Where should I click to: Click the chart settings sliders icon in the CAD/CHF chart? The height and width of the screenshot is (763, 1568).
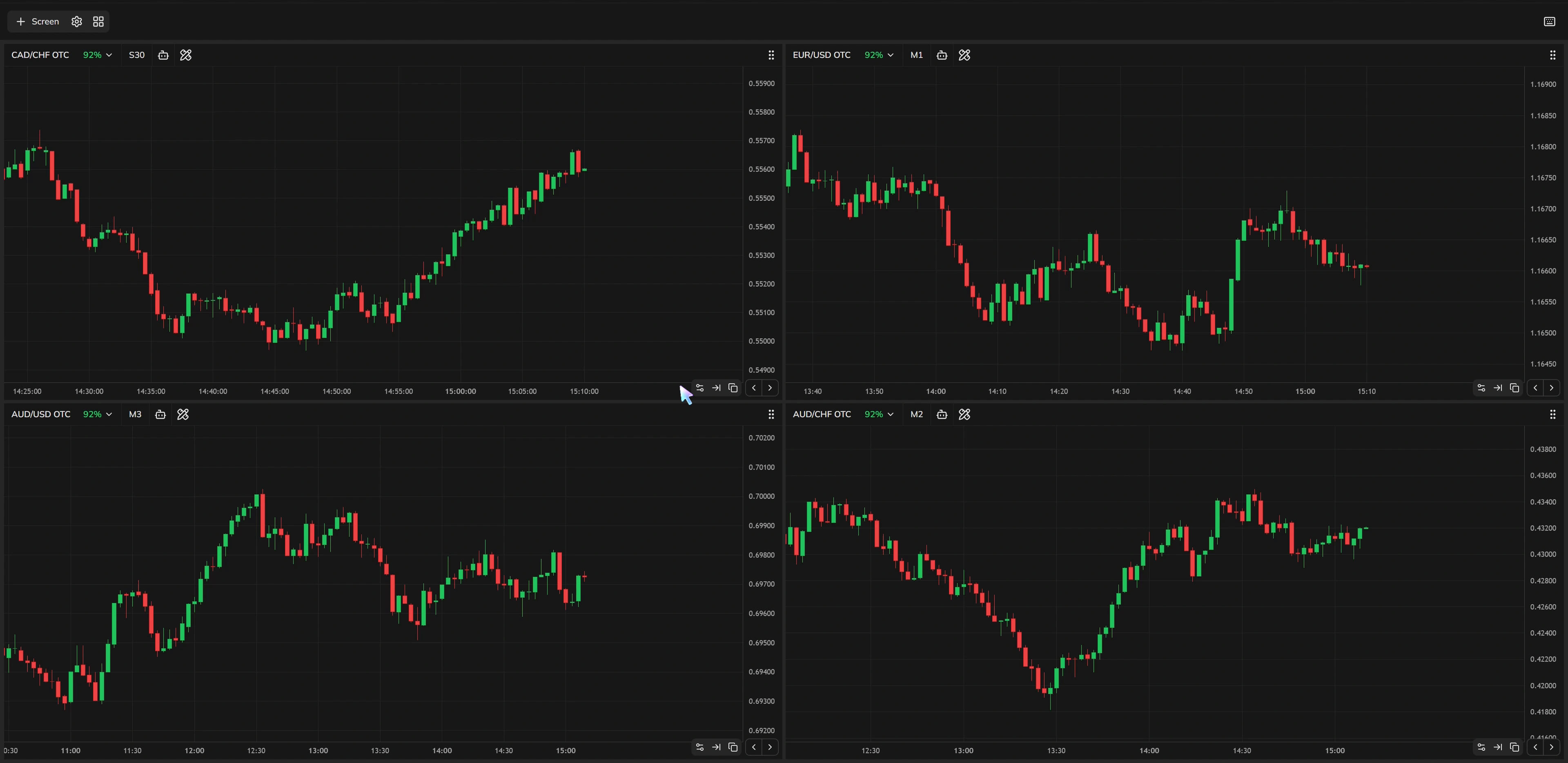tap(699, 388)
